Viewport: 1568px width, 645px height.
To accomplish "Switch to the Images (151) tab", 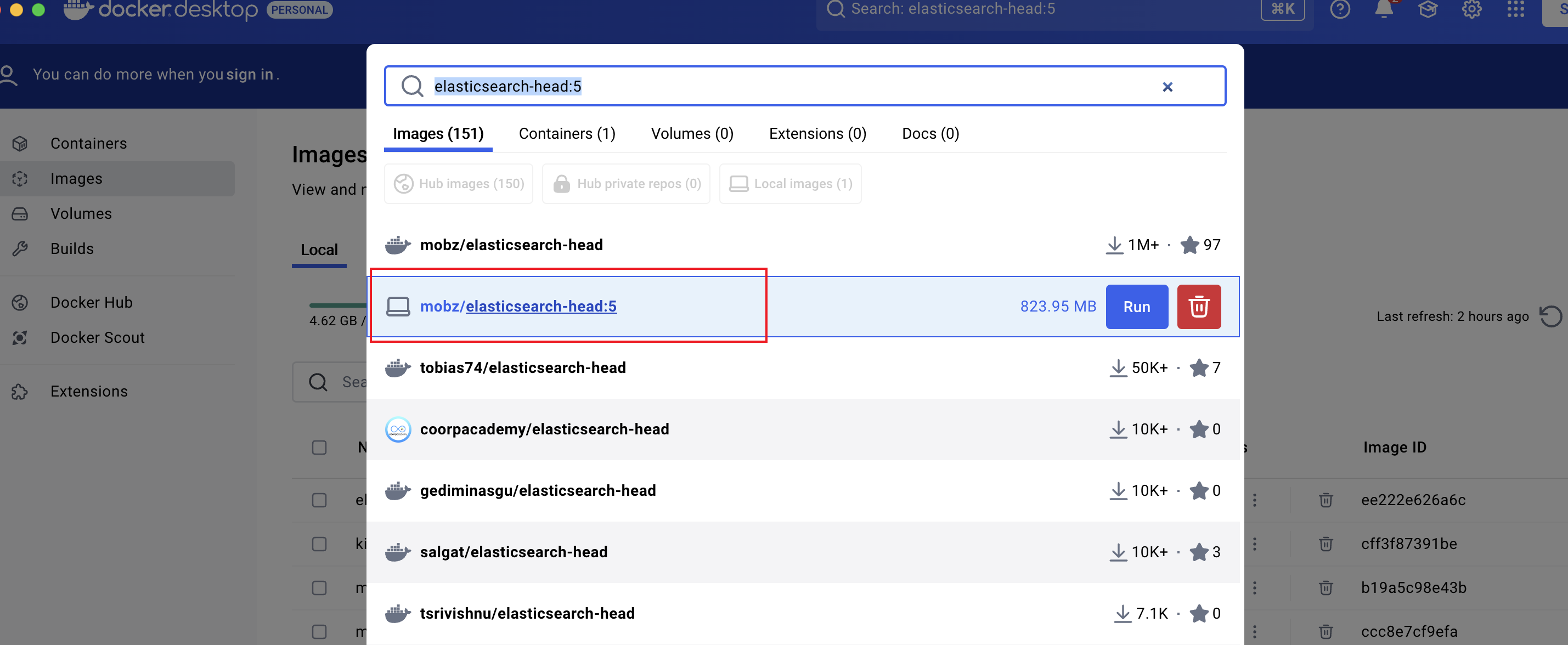I will point(438,134).
